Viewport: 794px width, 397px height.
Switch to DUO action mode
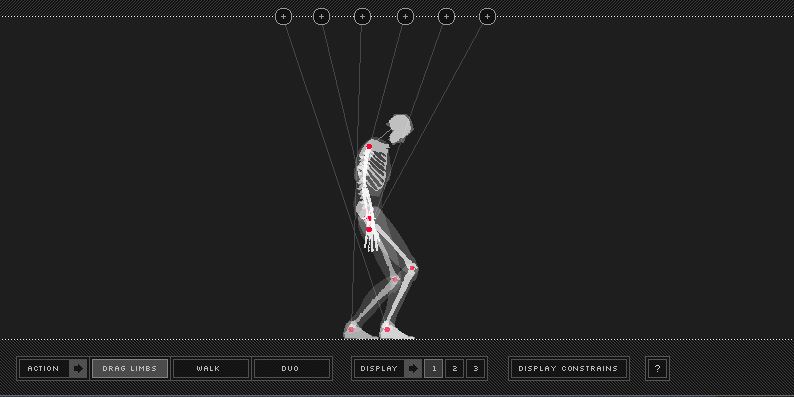291,369
